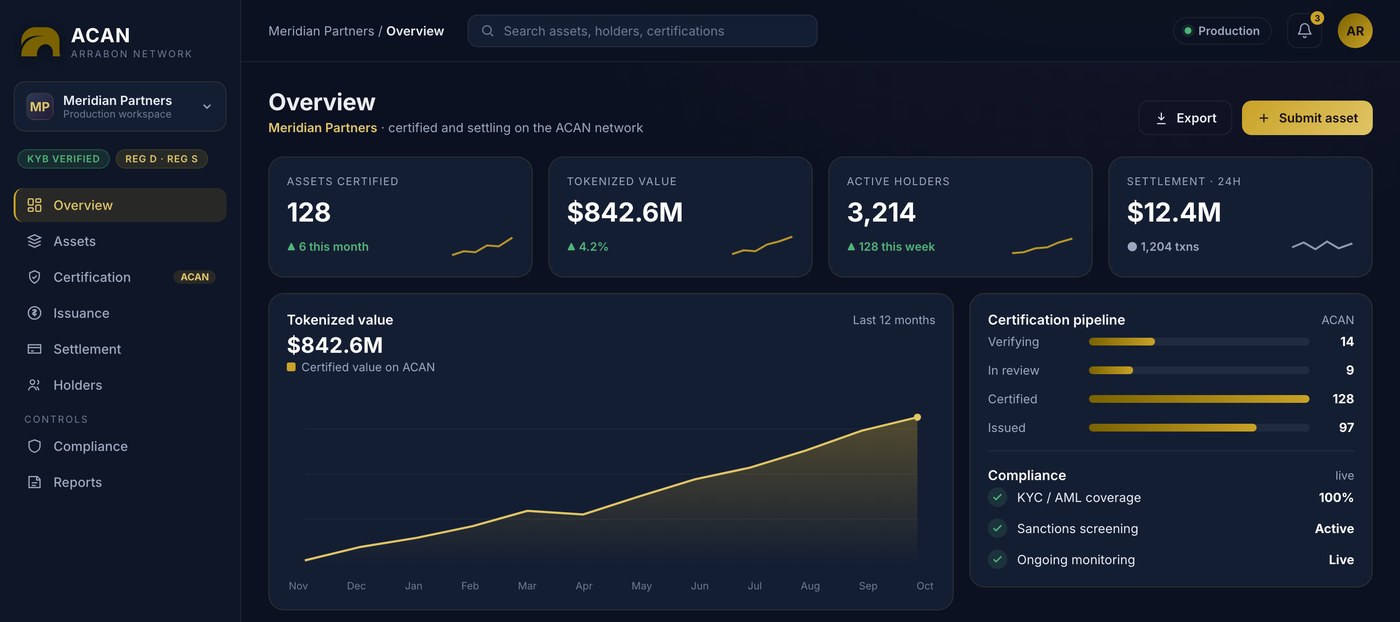
Task: Click the Settlement card icon
Action: click(x=35, y=349)
